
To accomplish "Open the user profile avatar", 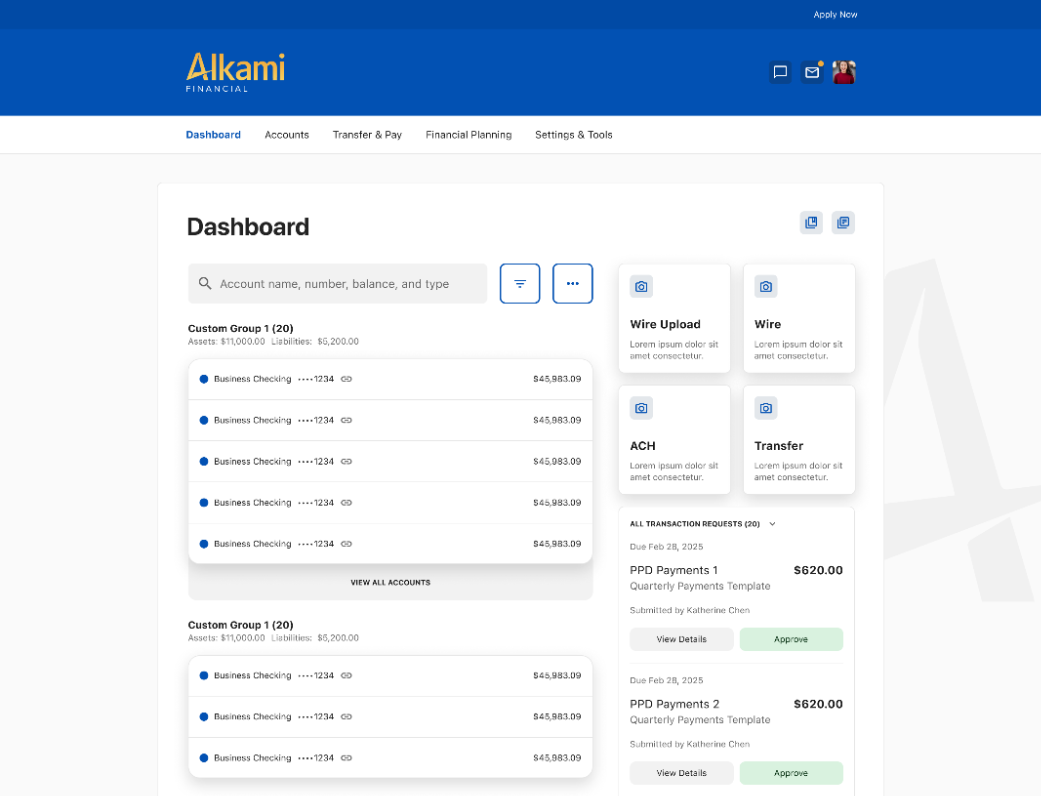I will [844, 72].
